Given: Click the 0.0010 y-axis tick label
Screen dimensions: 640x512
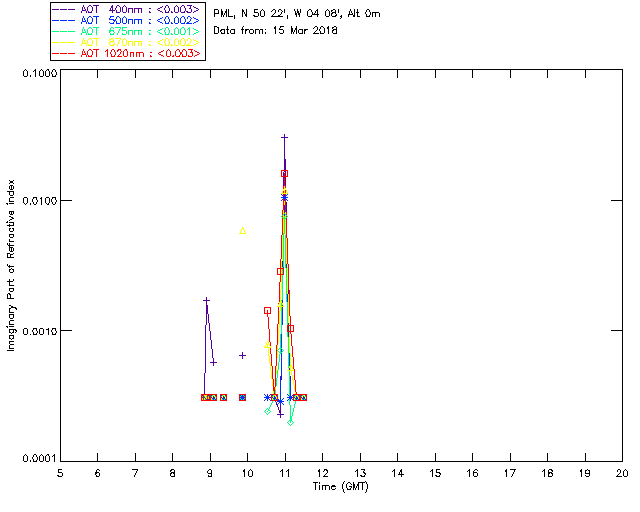Looking at the screenshot, I should (x=39, y=331).
